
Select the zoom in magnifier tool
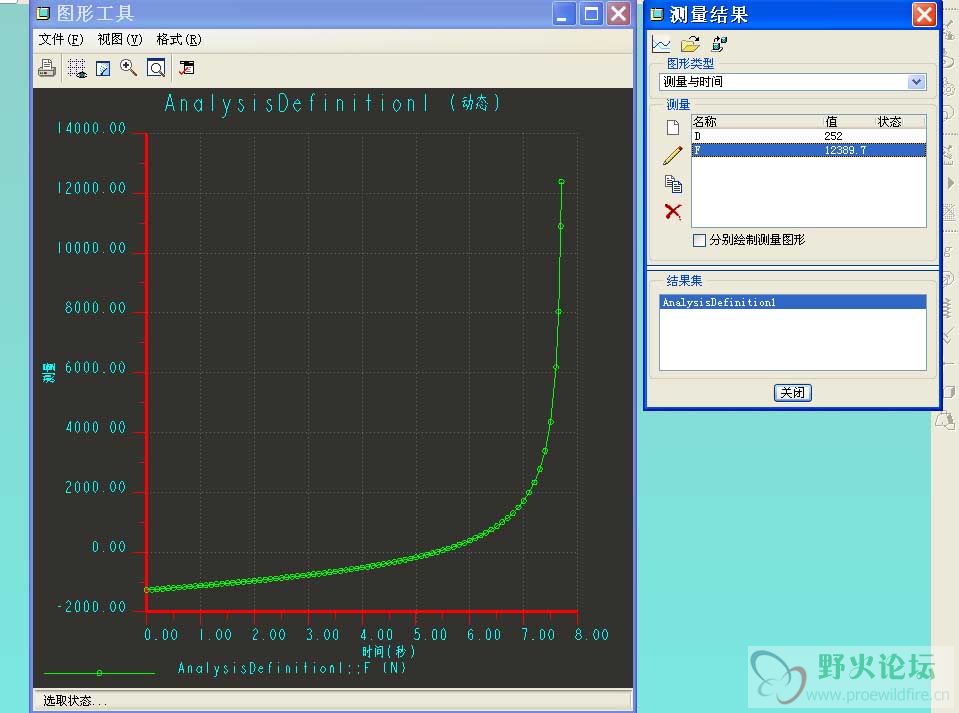[x=128, y=68]
